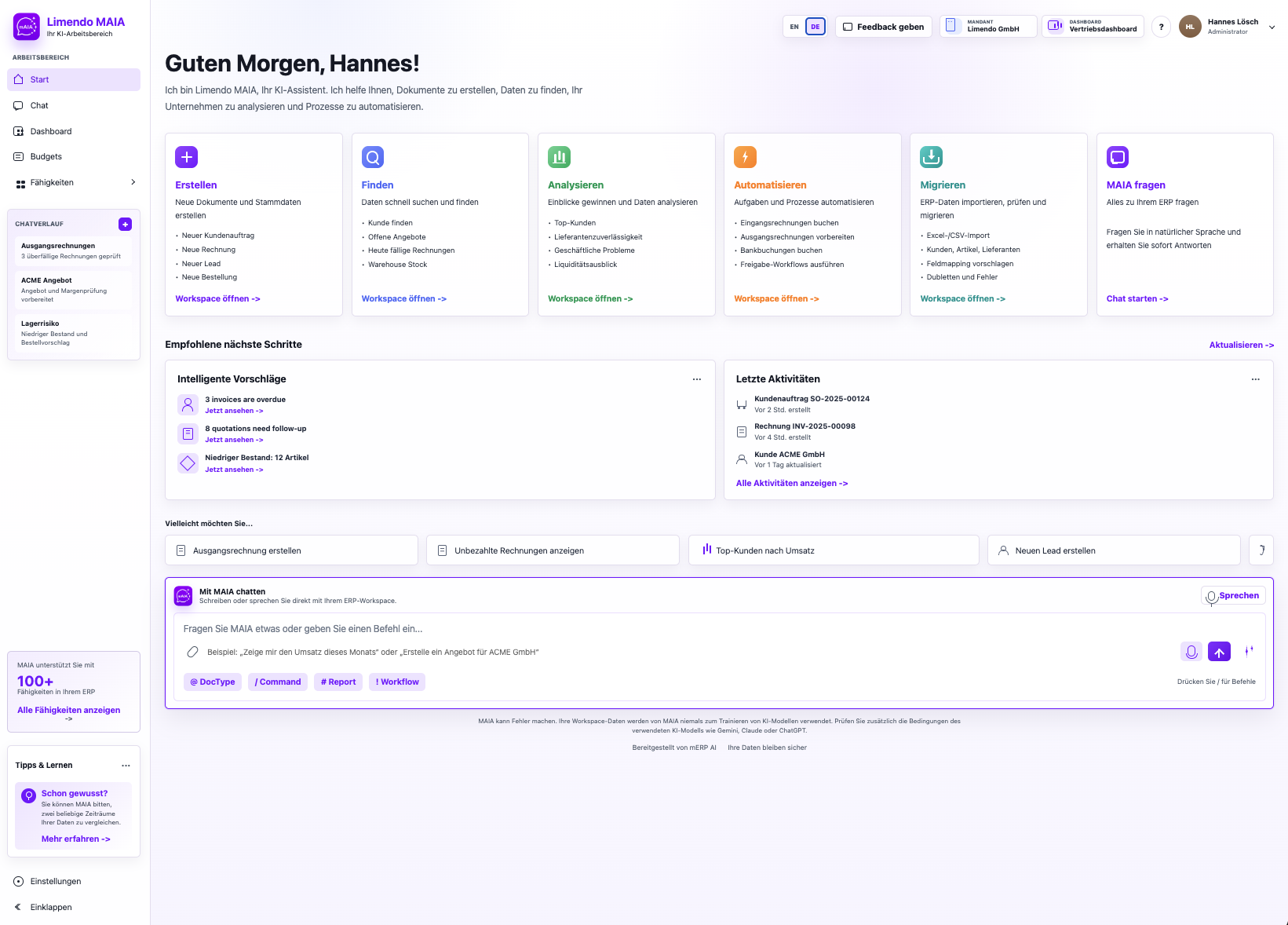Screen dimensions: 1288x925
Task: Open the Erstellen plus icon
Action: pyautogui.click(x=187, y=157)
